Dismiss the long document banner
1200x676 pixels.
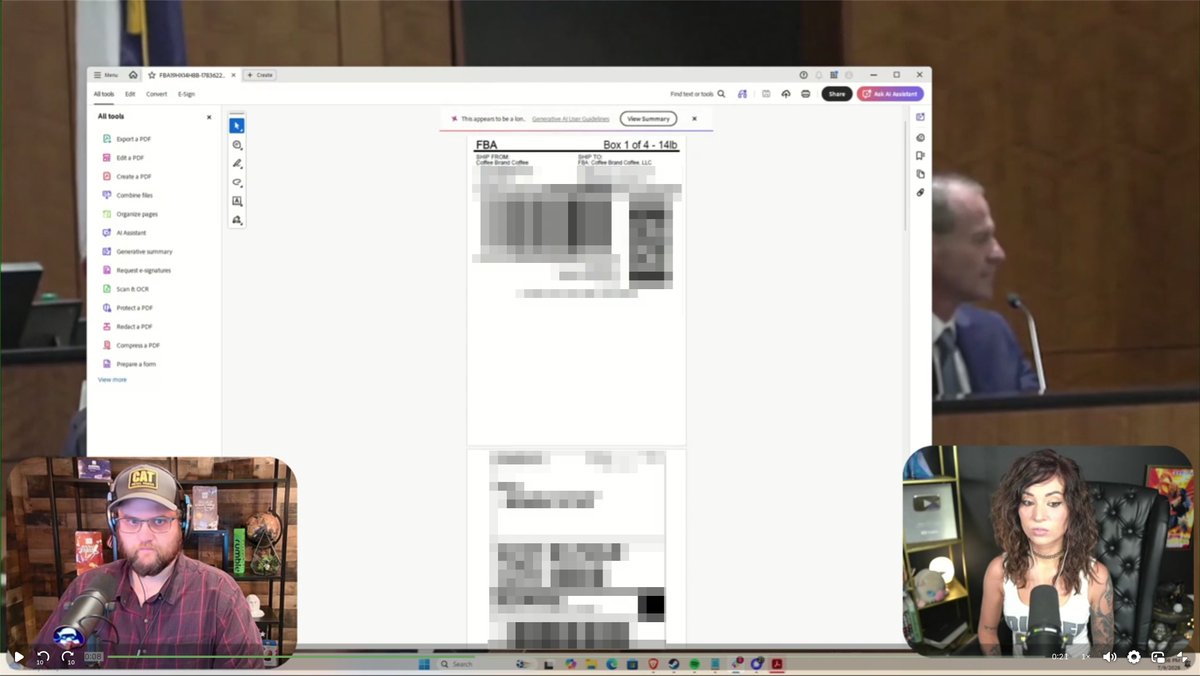[694, 119]
